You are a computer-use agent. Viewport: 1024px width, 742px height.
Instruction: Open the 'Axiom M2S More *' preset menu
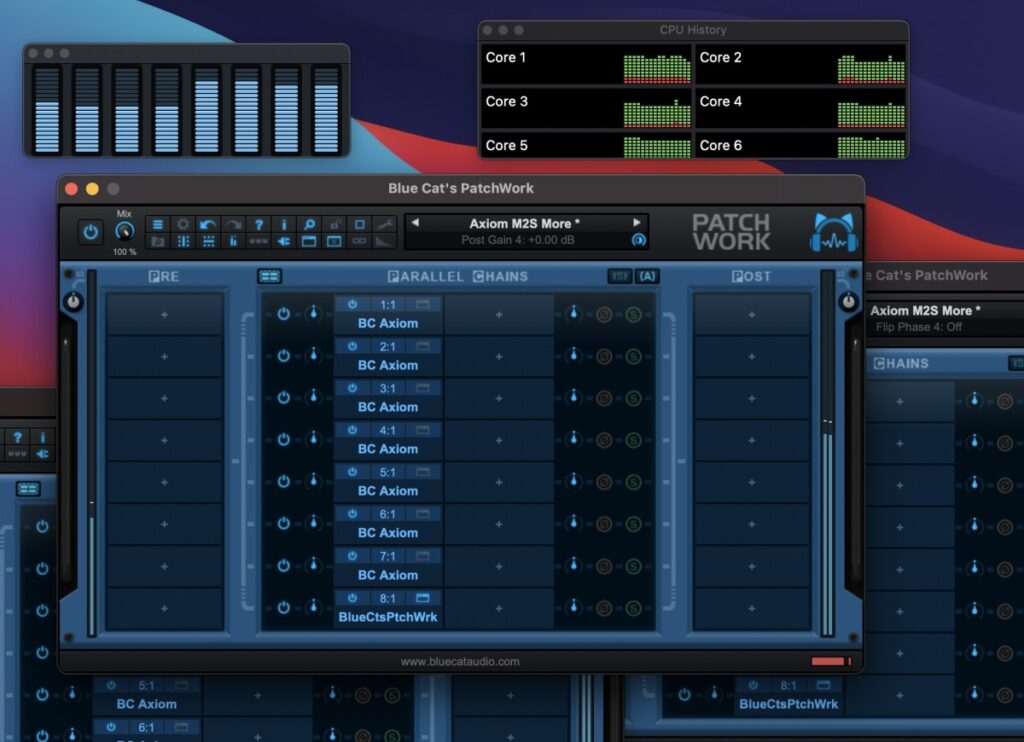(x=524, y=223)
